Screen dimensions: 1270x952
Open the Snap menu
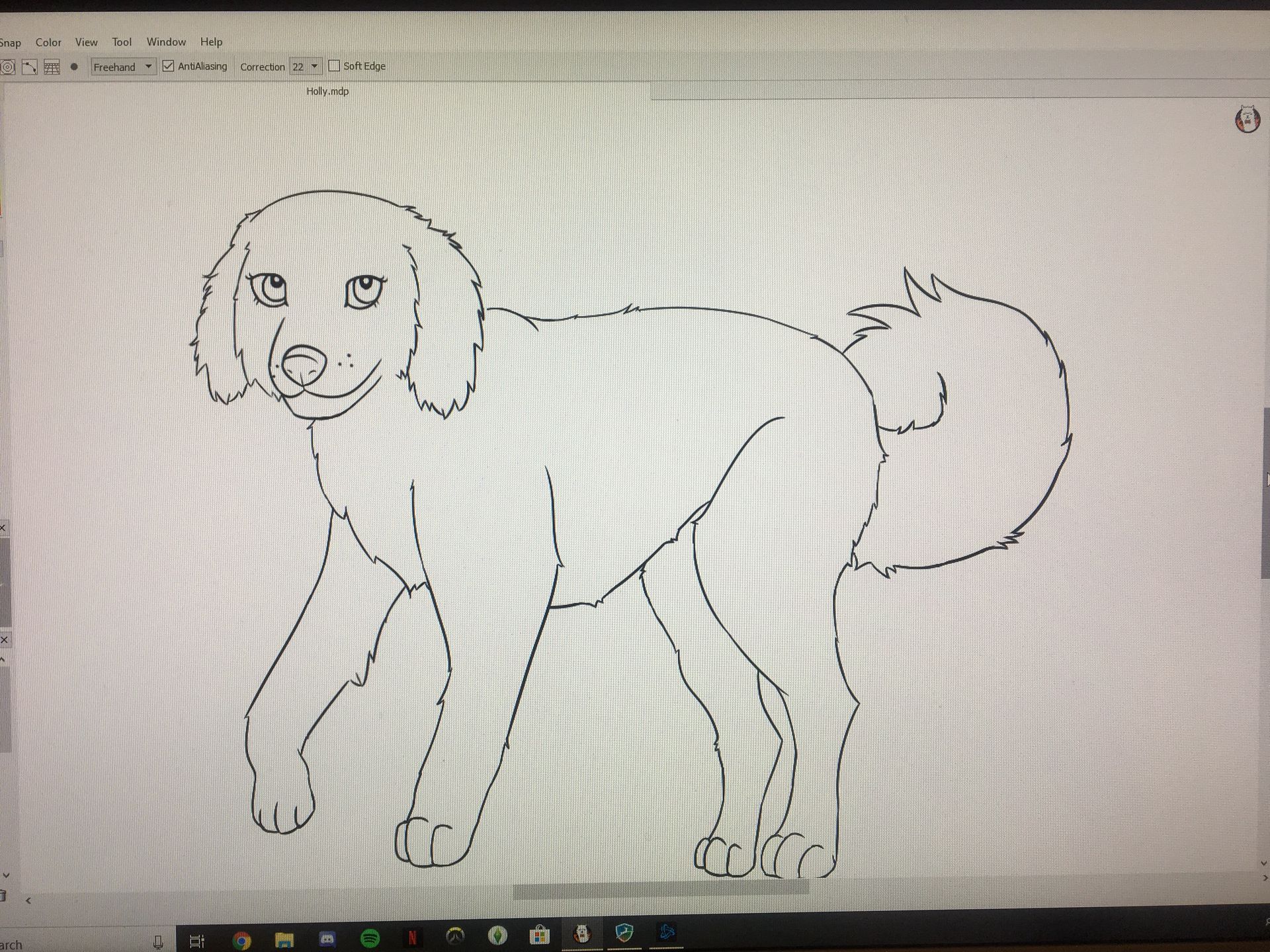point(10,43)
